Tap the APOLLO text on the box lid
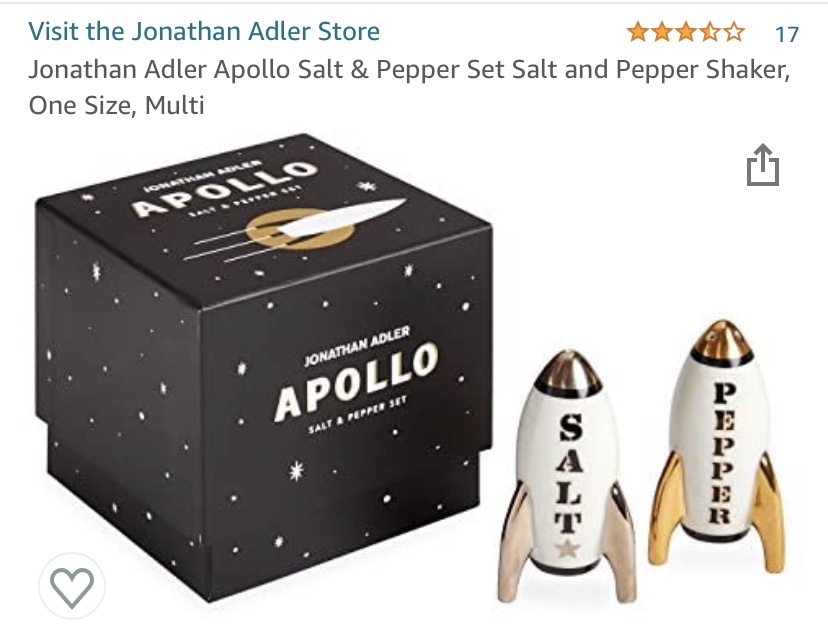This screenshot has width=828, height=633. [224, 188]
